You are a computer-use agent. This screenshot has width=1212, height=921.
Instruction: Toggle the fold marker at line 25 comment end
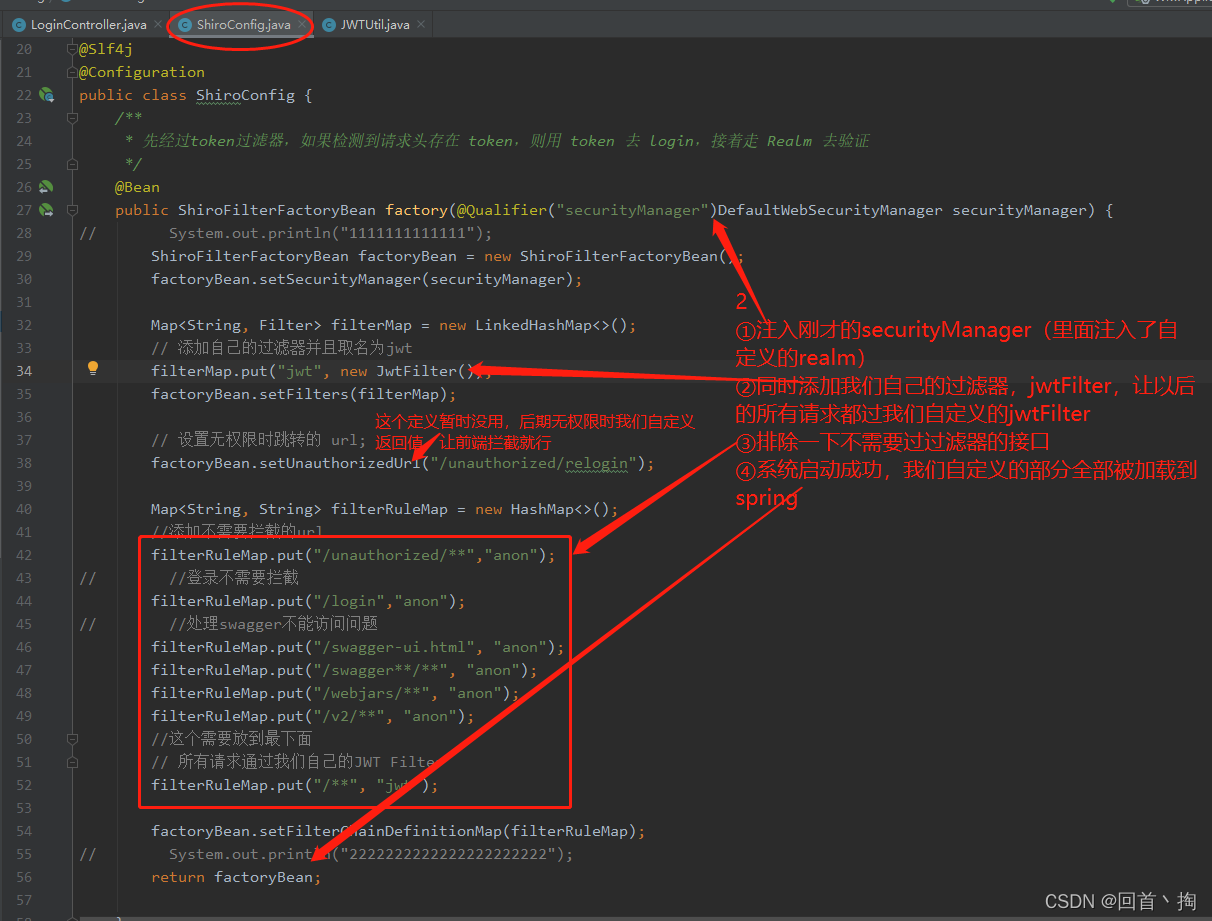coord(72,164)
